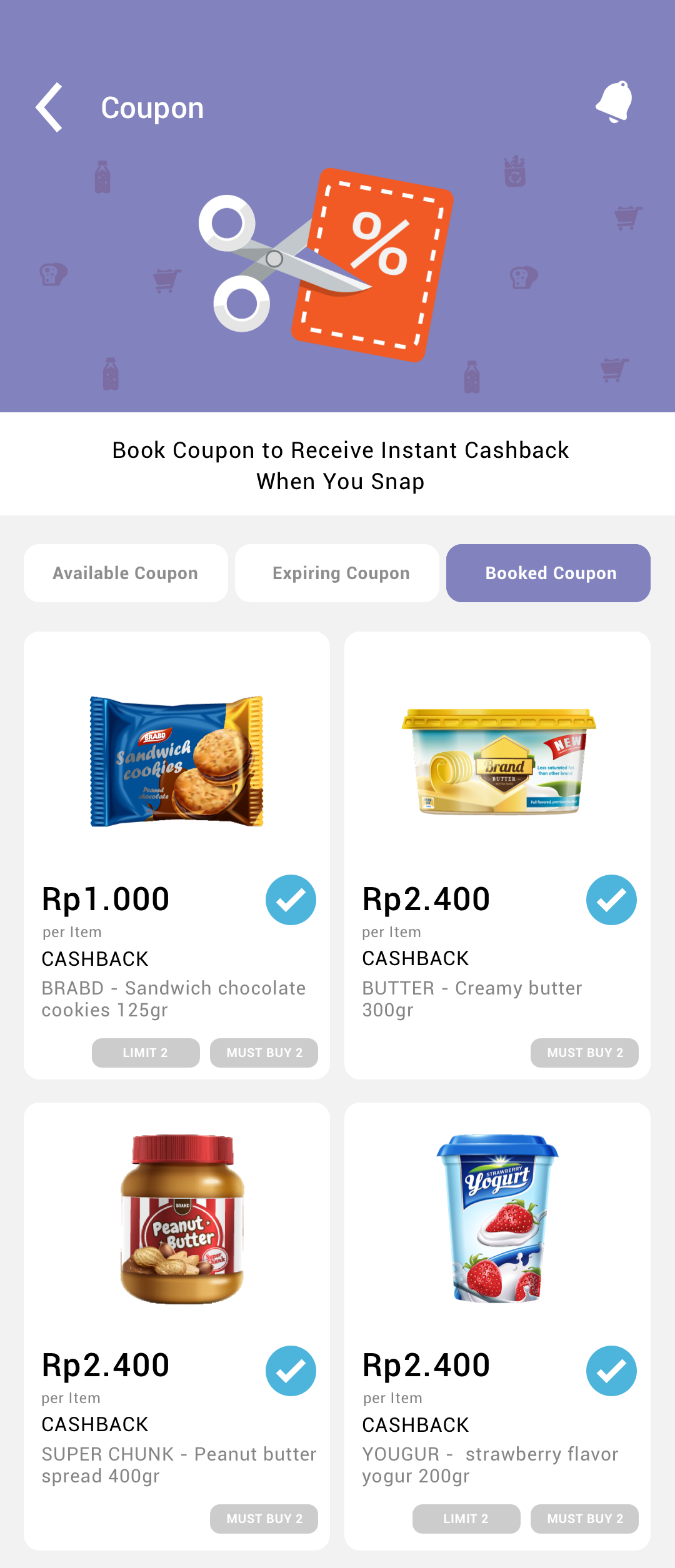
Task: Tap the Sandwich cookies product image
Action: (177, 762)
